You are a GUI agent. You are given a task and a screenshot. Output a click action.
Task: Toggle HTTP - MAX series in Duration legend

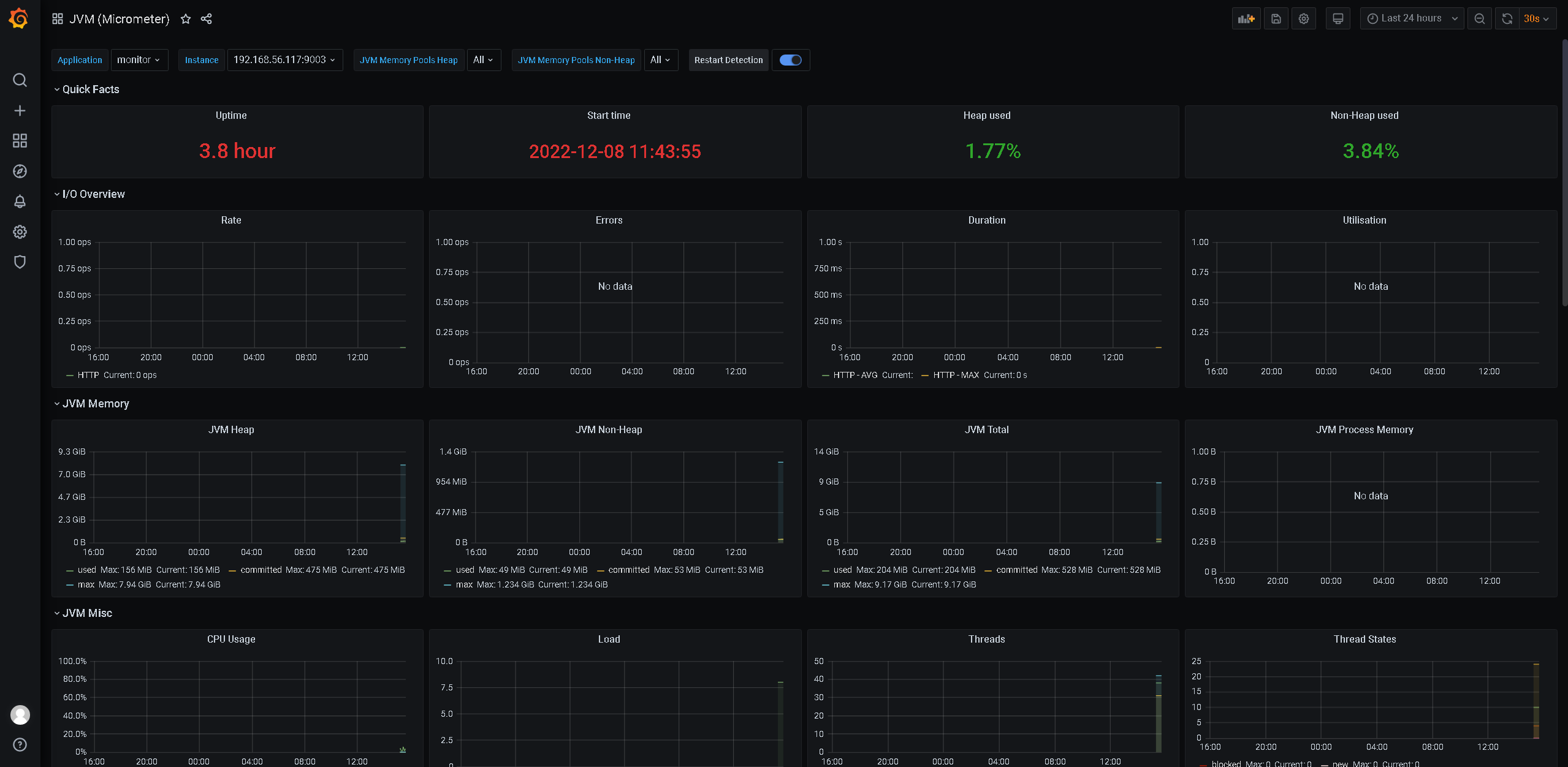[956, 376]
